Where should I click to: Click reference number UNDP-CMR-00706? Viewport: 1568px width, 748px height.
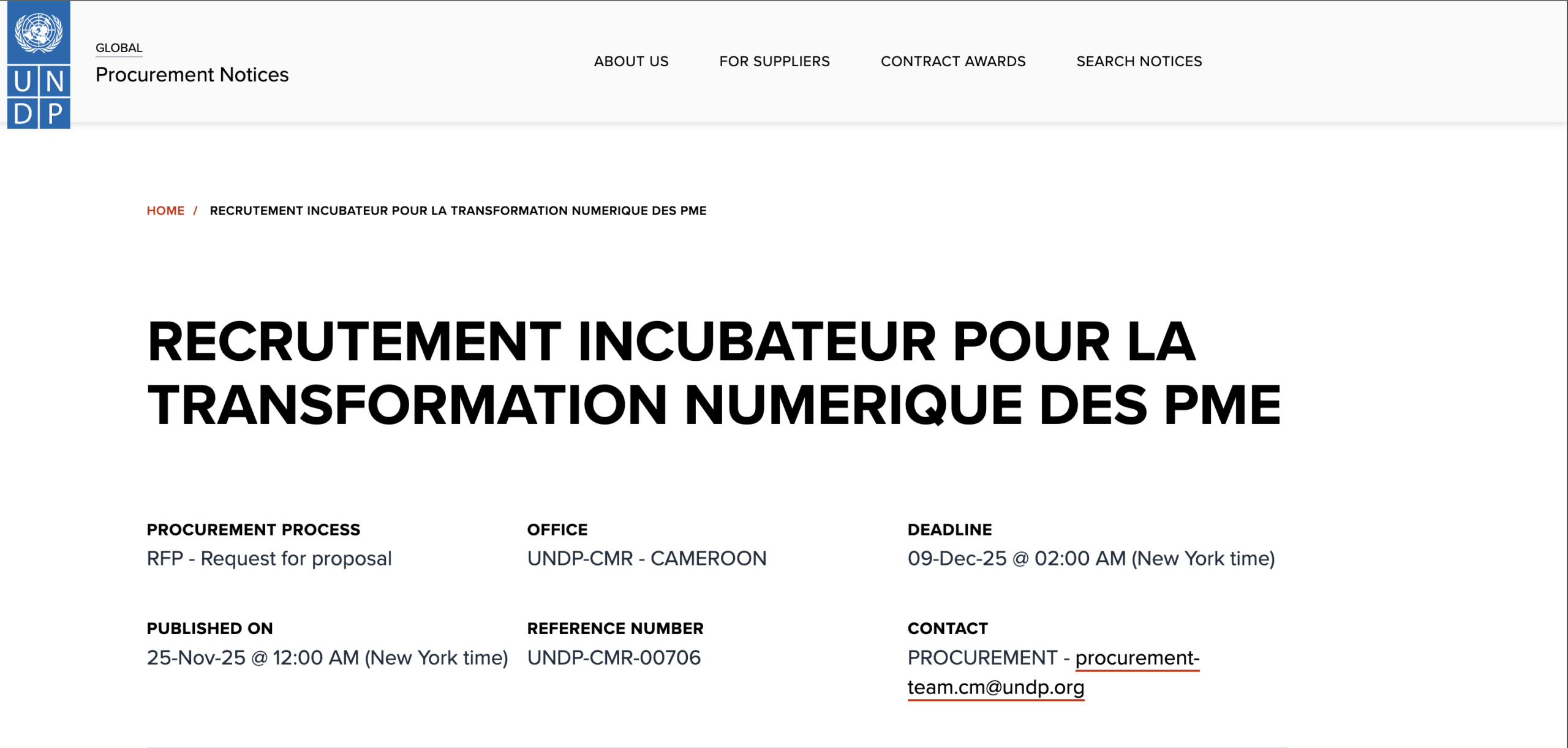[614, 658]
